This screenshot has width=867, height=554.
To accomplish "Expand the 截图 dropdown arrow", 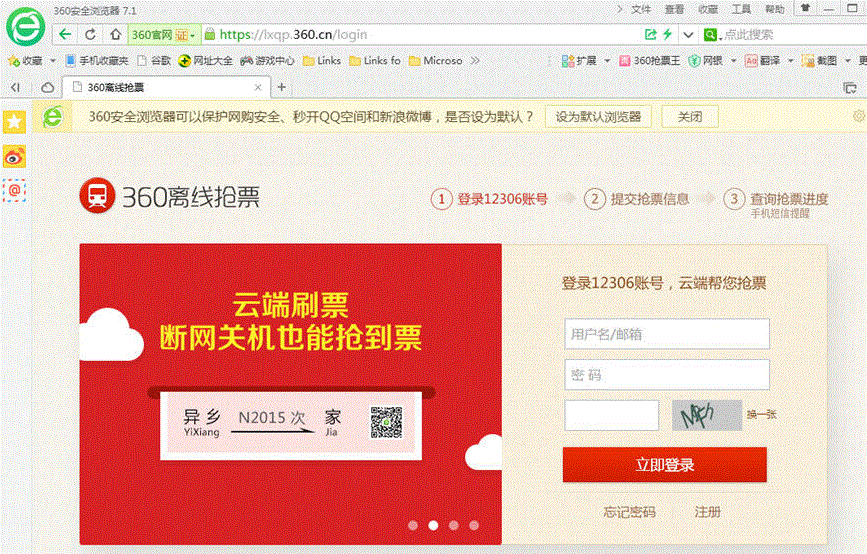I will 848,60.
